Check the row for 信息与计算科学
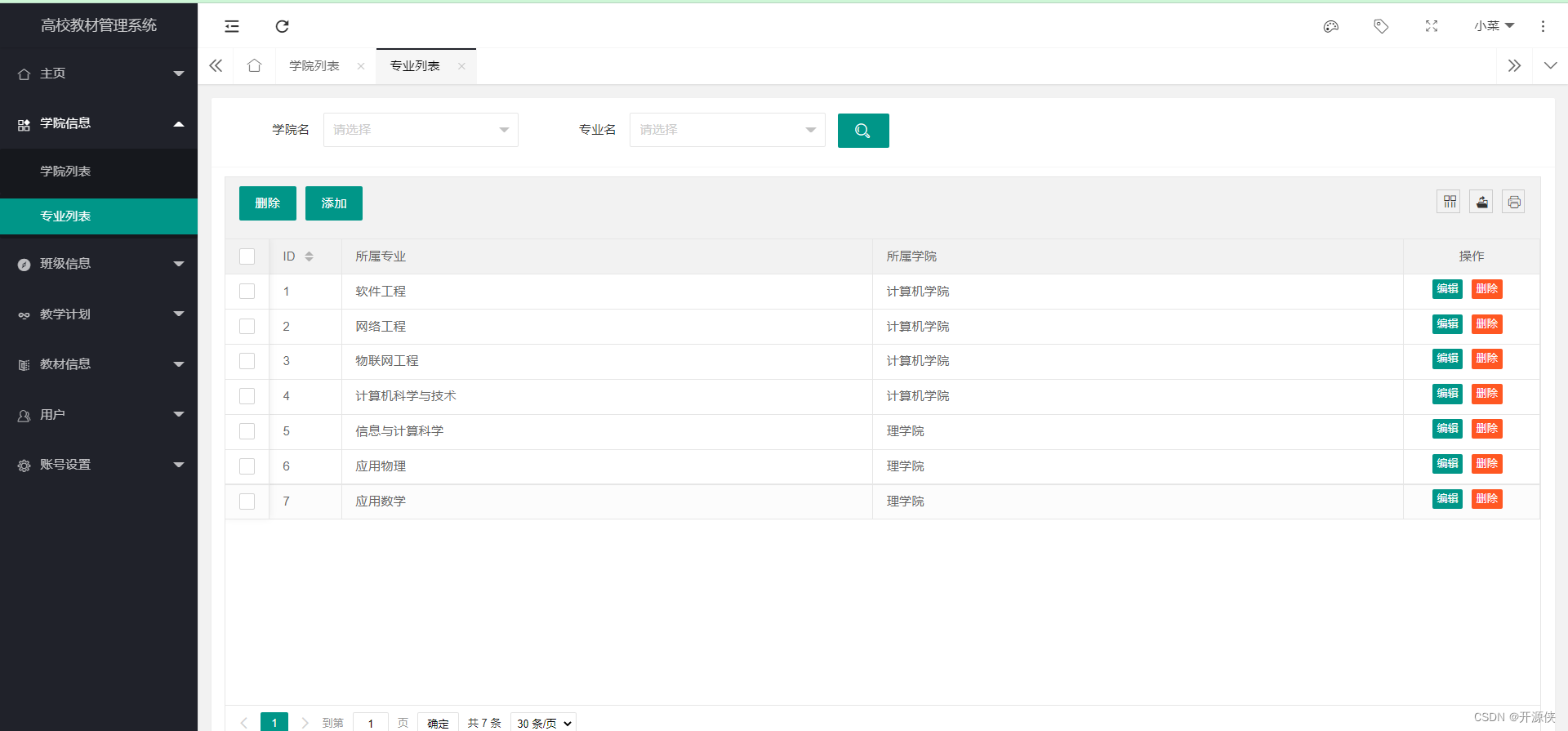Image resolution: width=1568 pixels, height=731 pixels. [247, 431]
